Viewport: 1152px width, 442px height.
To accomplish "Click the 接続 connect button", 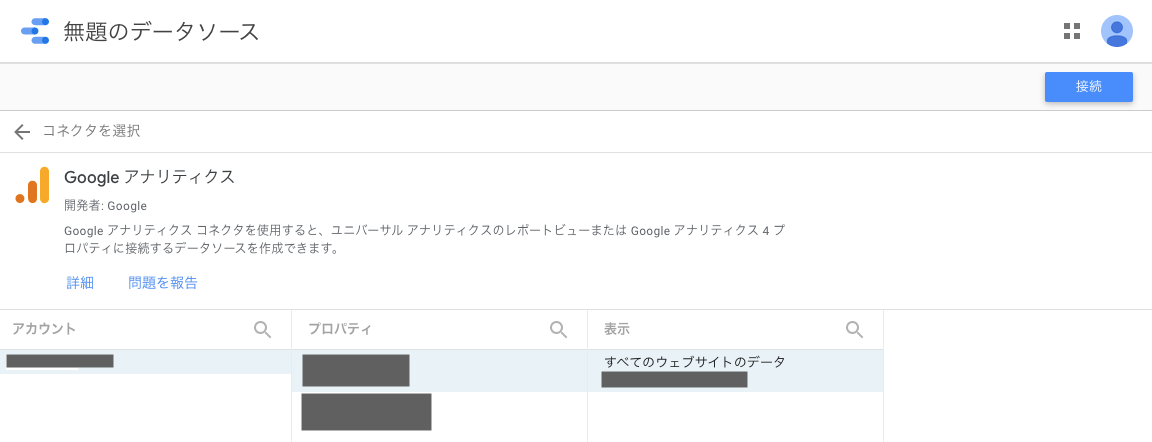I will [x=1089, y=87].
